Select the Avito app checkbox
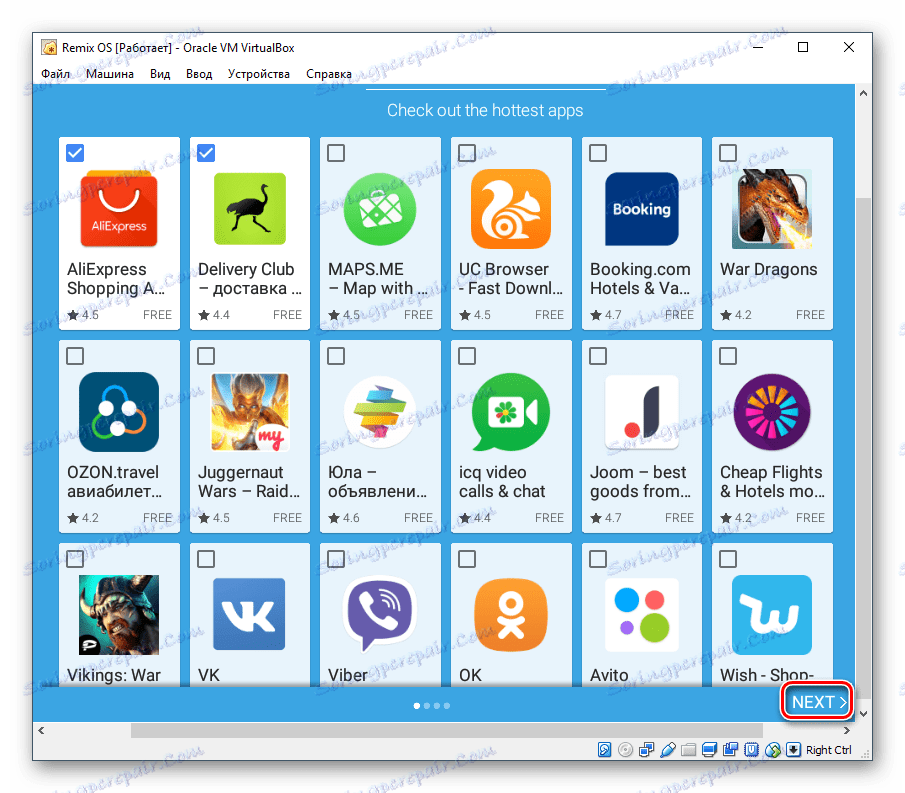Image resolution: width=905 pixels, height=793 pixels. click(598, 559)
